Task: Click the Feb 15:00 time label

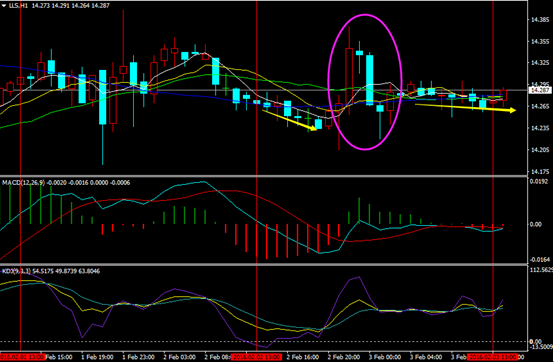Action: coord(59,357)
